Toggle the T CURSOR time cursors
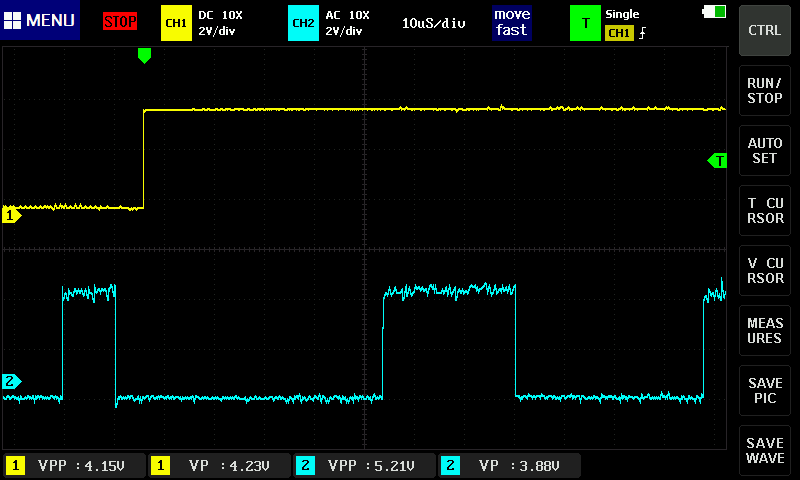Viewport: 800px width, 480px height. tap(765, 211)
